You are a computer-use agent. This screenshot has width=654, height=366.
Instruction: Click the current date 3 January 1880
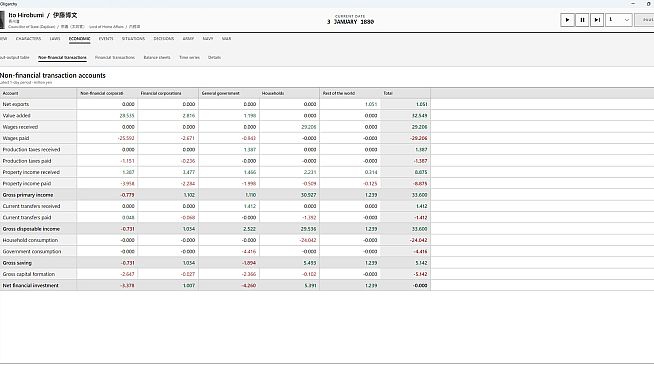[350, 22]
